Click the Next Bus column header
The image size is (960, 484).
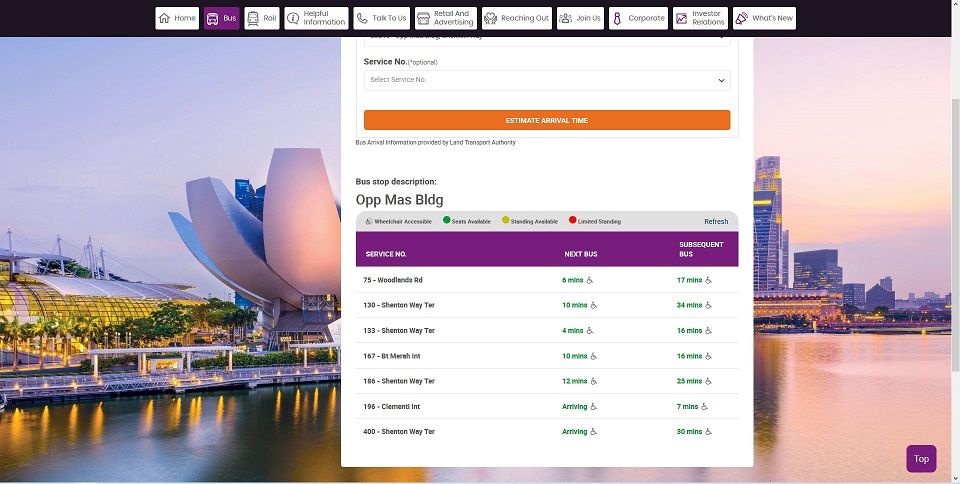point(580,254)
